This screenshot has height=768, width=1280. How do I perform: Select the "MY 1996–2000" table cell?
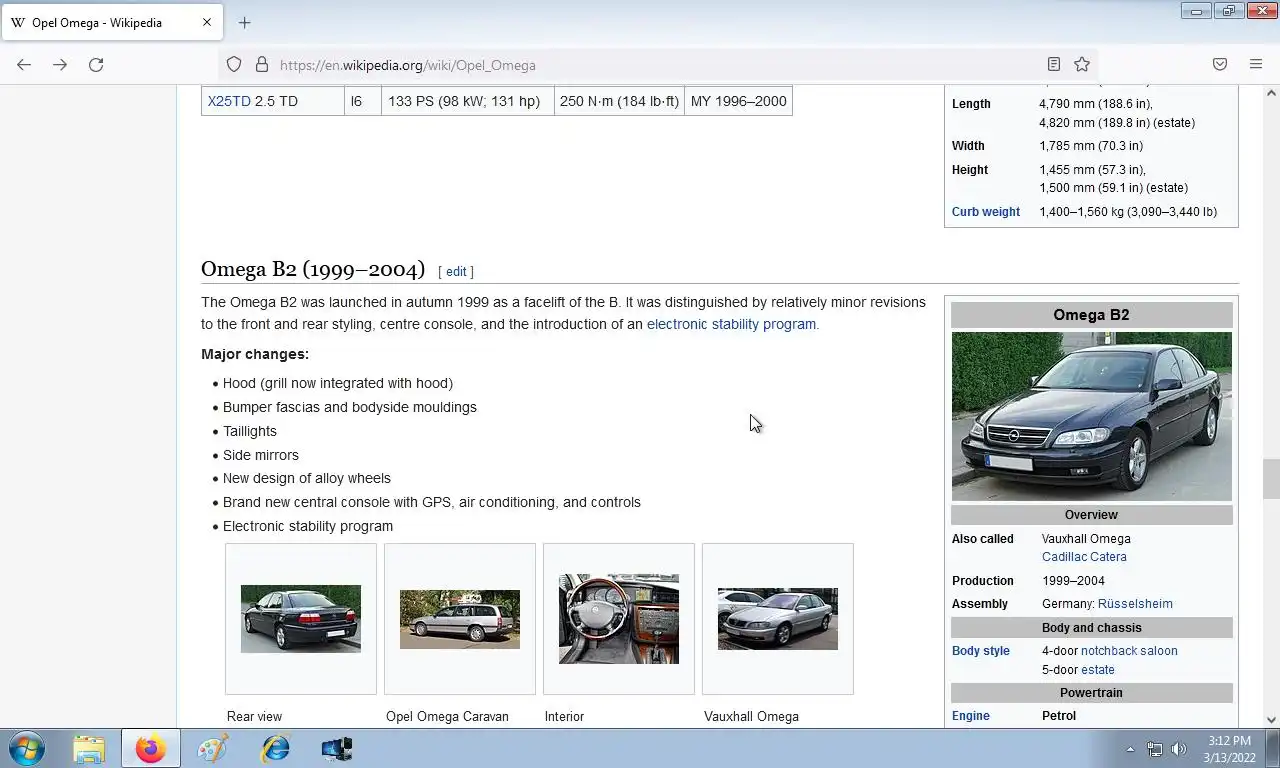click(x=738, y=101)
